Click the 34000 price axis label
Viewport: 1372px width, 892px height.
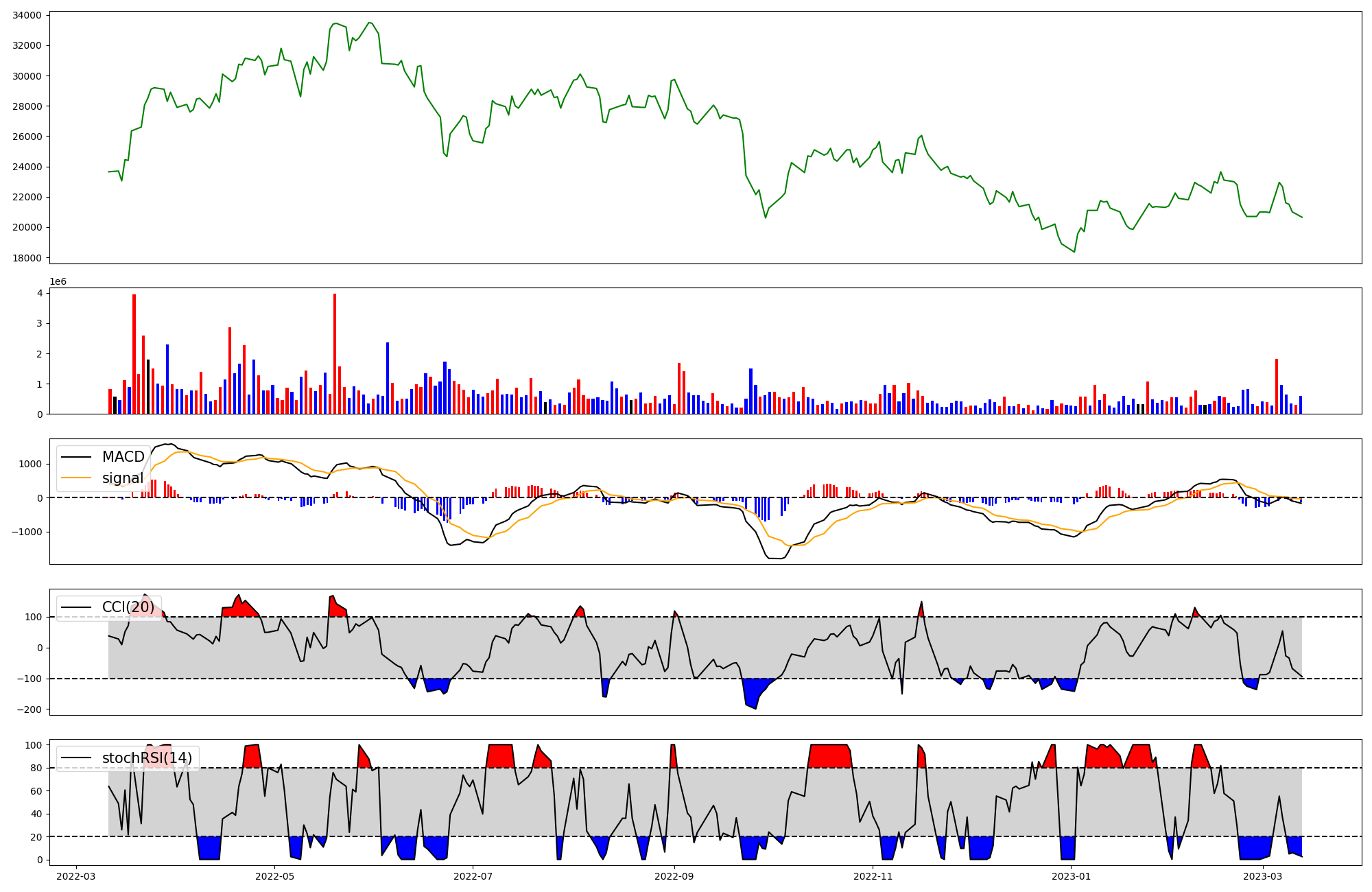[27, 15]
